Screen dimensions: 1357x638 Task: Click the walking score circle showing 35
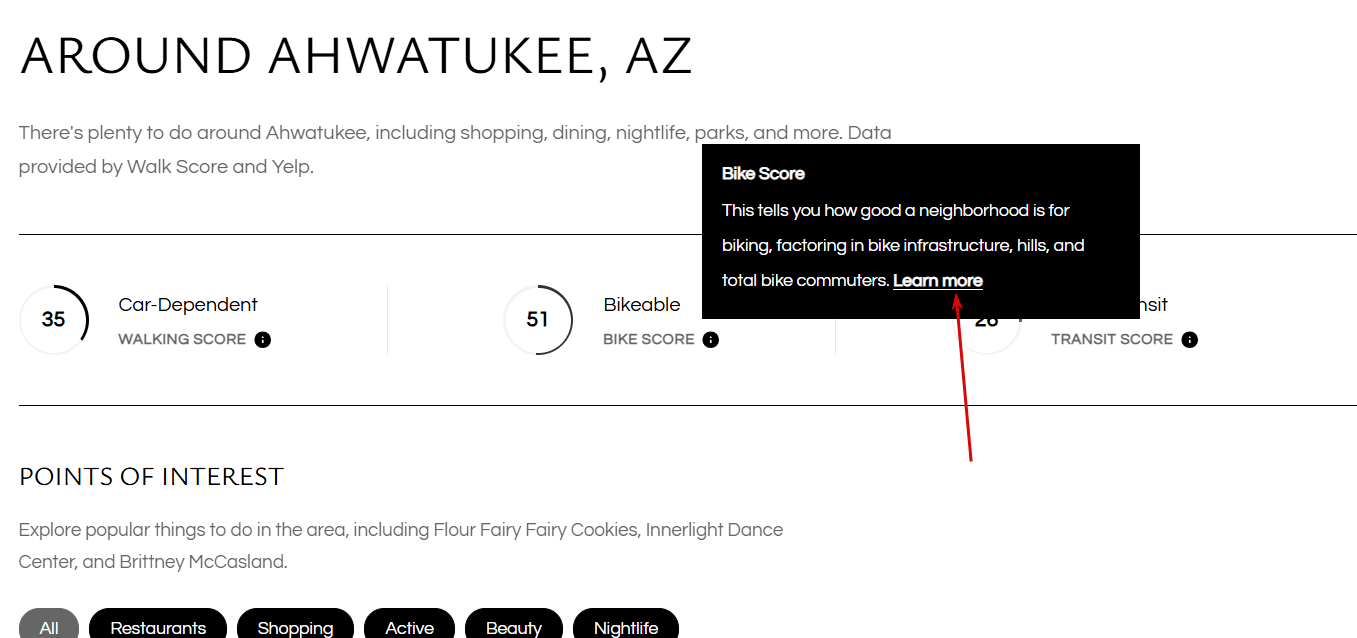click(54, 320)
